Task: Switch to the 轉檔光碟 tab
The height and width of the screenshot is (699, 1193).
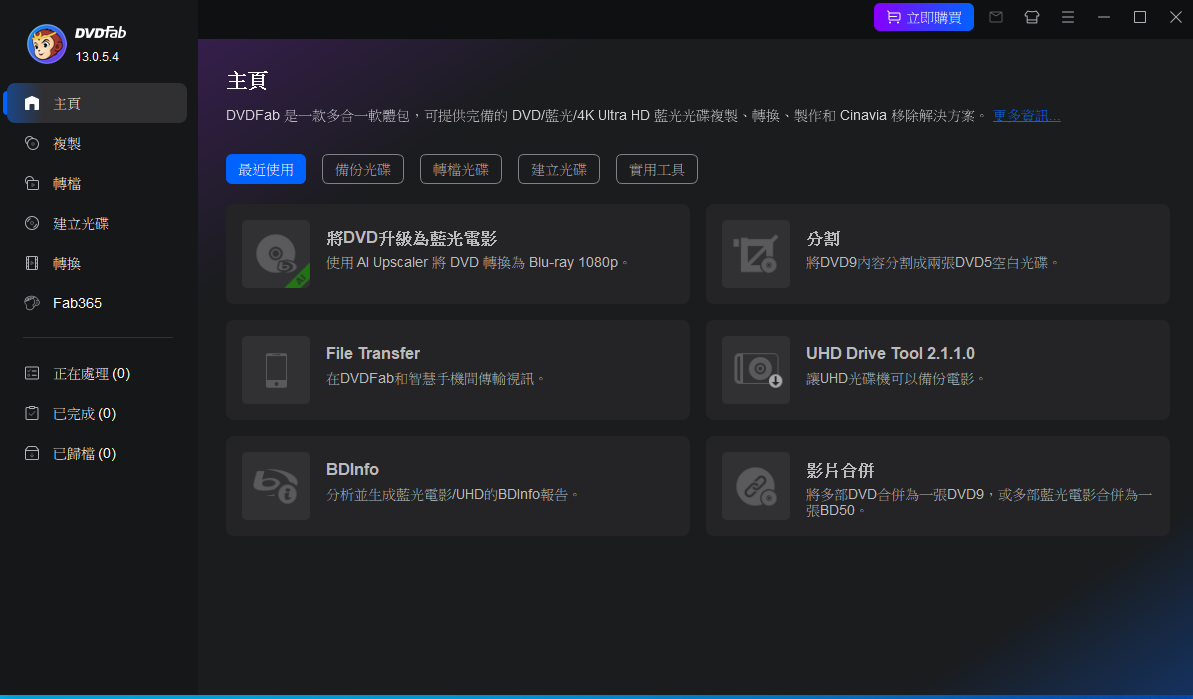Action: 461,170
